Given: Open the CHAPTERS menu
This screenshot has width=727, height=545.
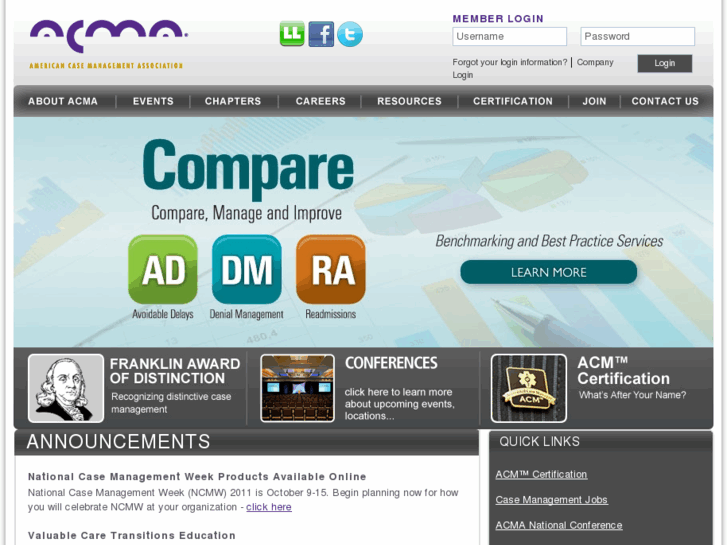Looking at the screenshot, I should tap(233, 101).
